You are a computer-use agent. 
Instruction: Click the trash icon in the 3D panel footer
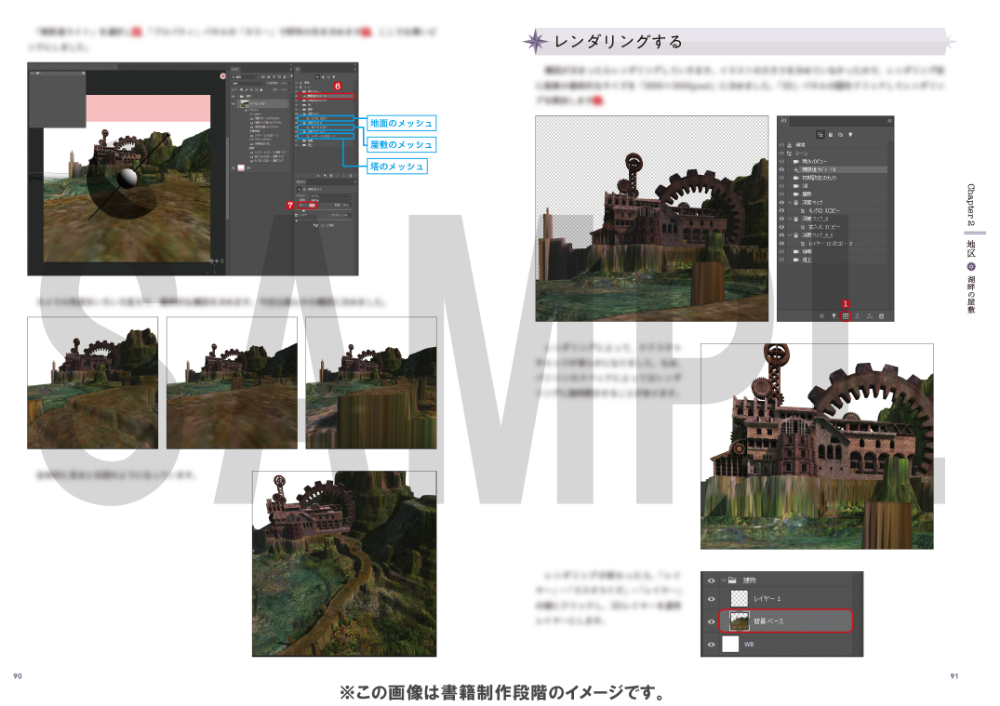882,316
